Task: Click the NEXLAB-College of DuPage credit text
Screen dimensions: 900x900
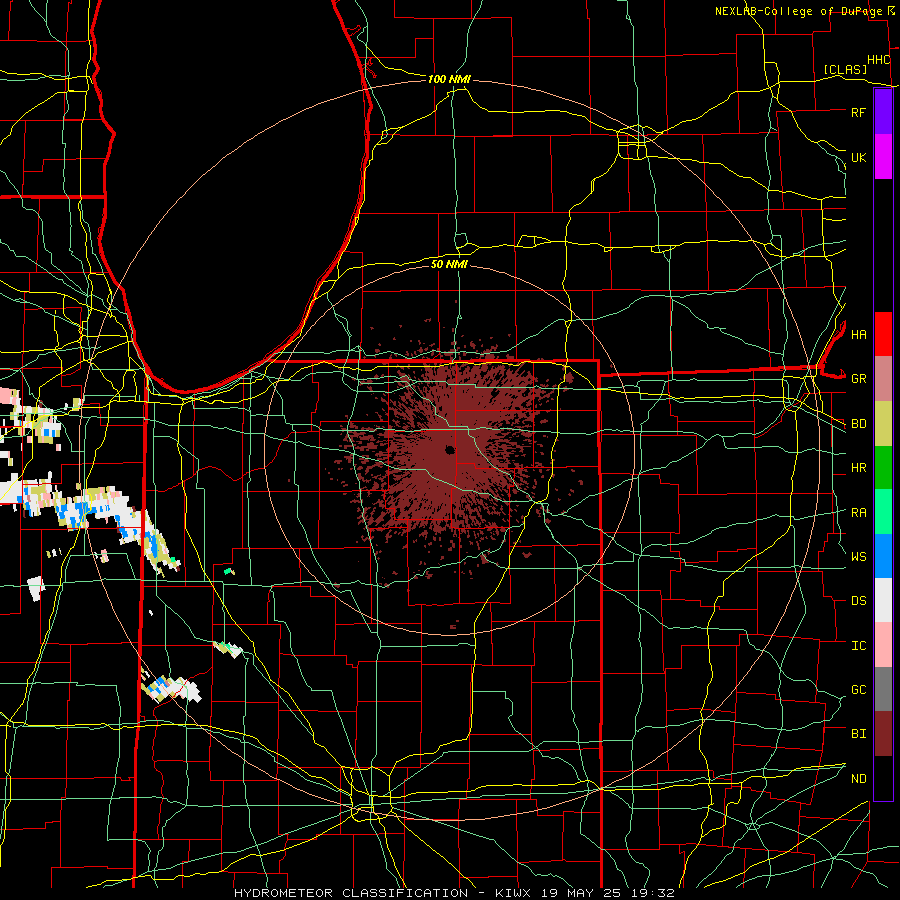Action: pyautogui.click(x=798, y=11)
